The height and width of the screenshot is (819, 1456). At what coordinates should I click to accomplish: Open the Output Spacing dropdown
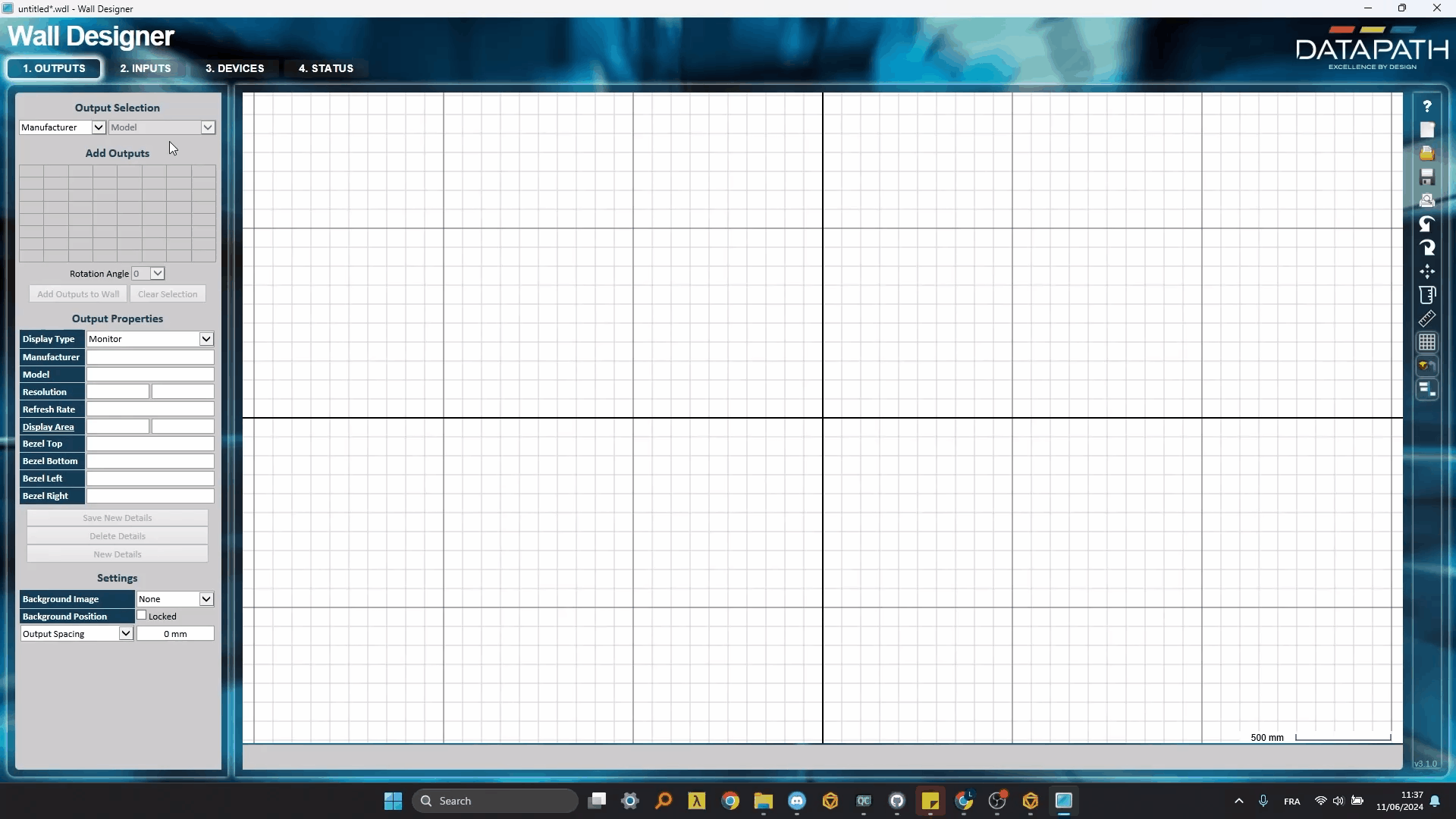point(126,634)
